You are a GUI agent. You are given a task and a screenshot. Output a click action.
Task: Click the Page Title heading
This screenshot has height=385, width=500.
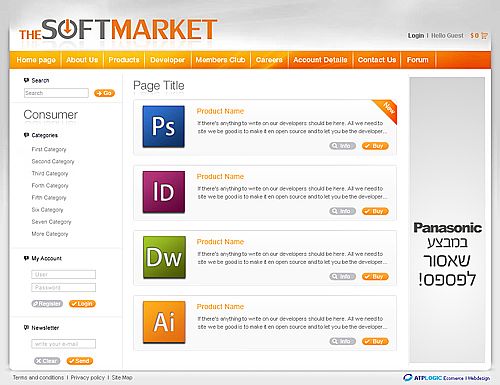pyautogui.click(x=159, y=86)
